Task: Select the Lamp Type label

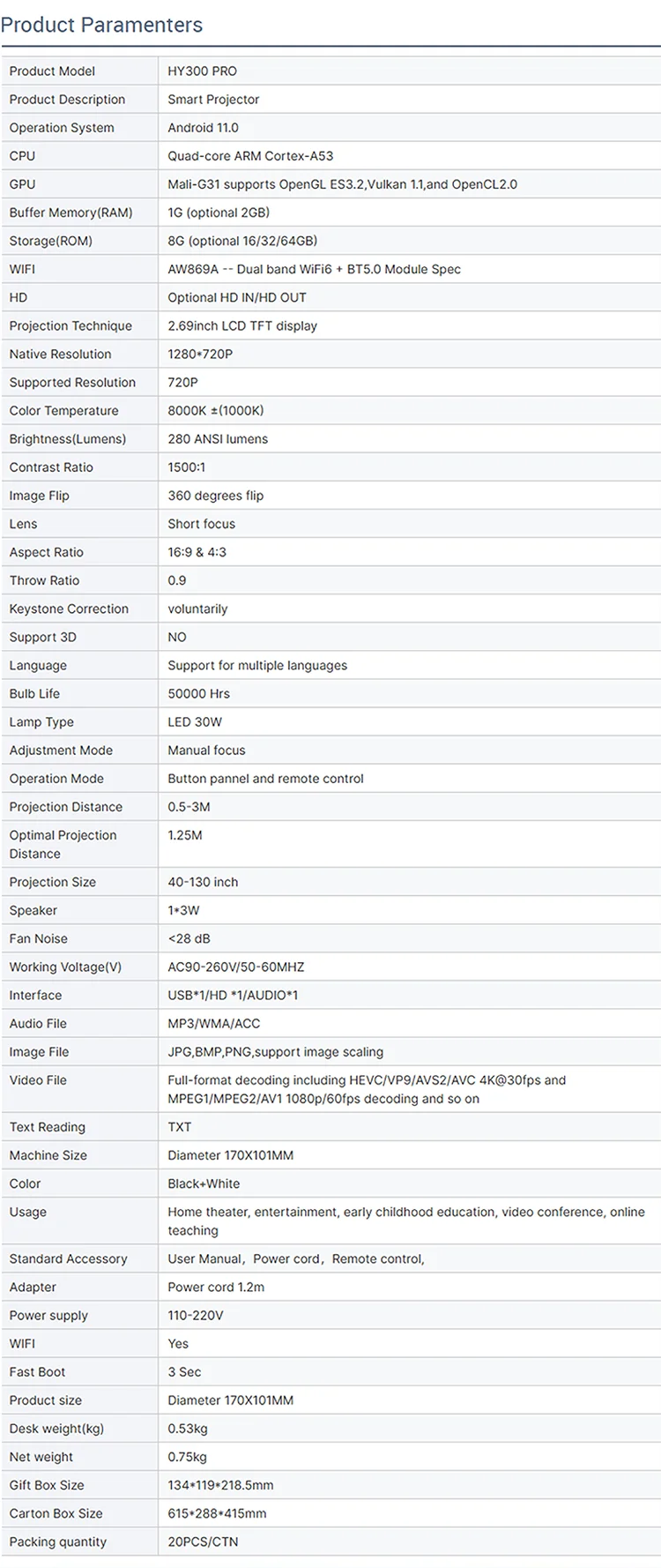Action: [x=41, y=721]
